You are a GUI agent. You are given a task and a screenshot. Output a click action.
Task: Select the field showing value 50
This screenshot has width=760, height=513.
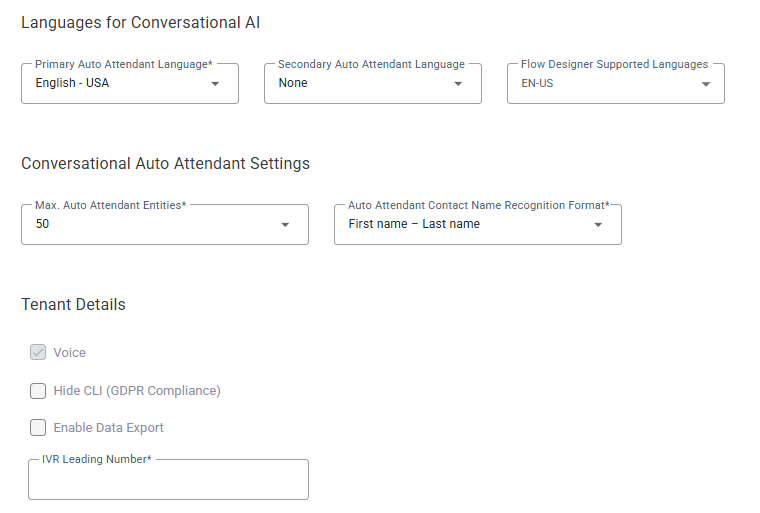click(x=150, y=225)
